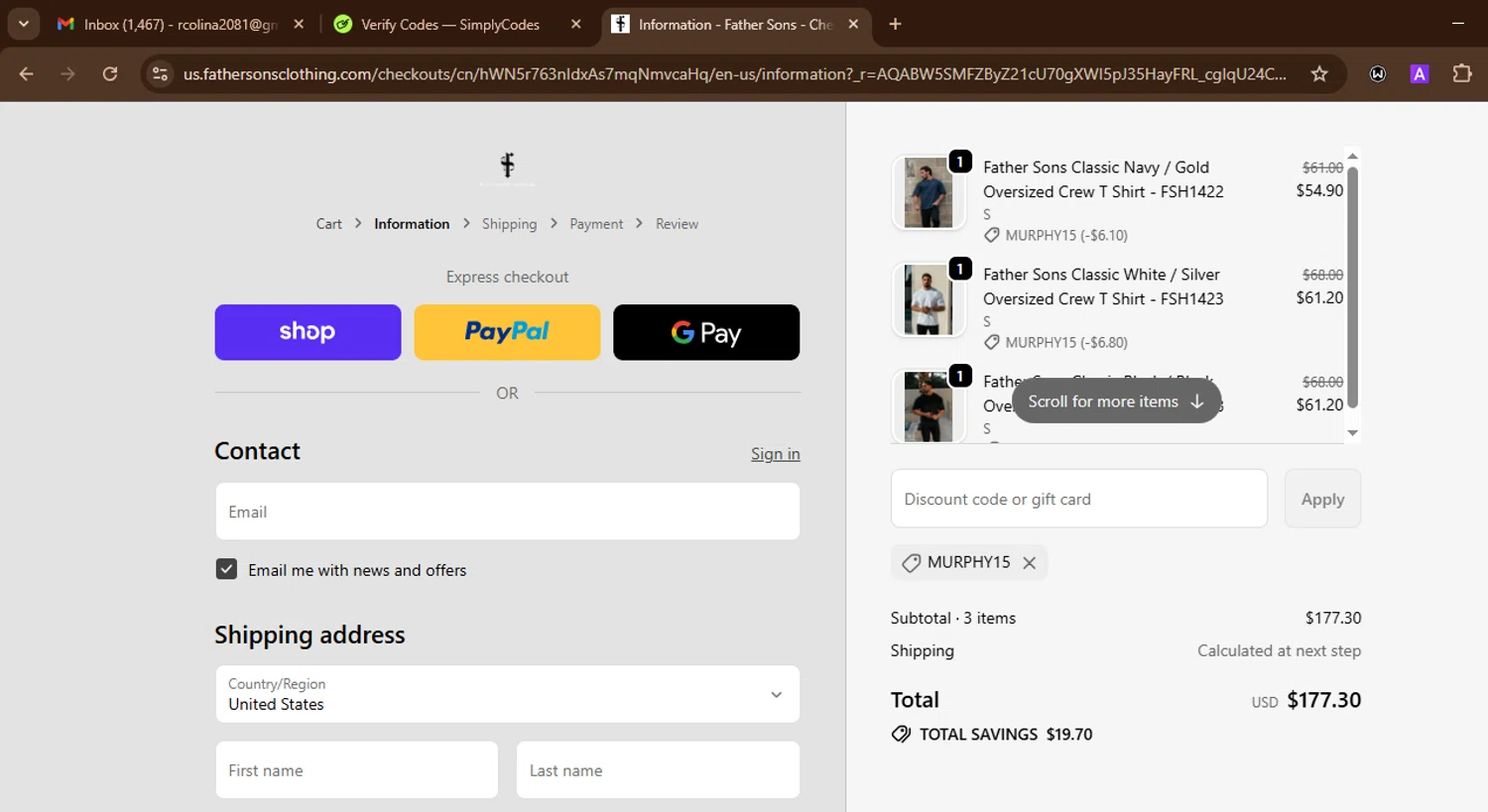1488x812 pixels.
Task: Click quantity badge on Navy / Gold shirt
Action: point(959,162)
